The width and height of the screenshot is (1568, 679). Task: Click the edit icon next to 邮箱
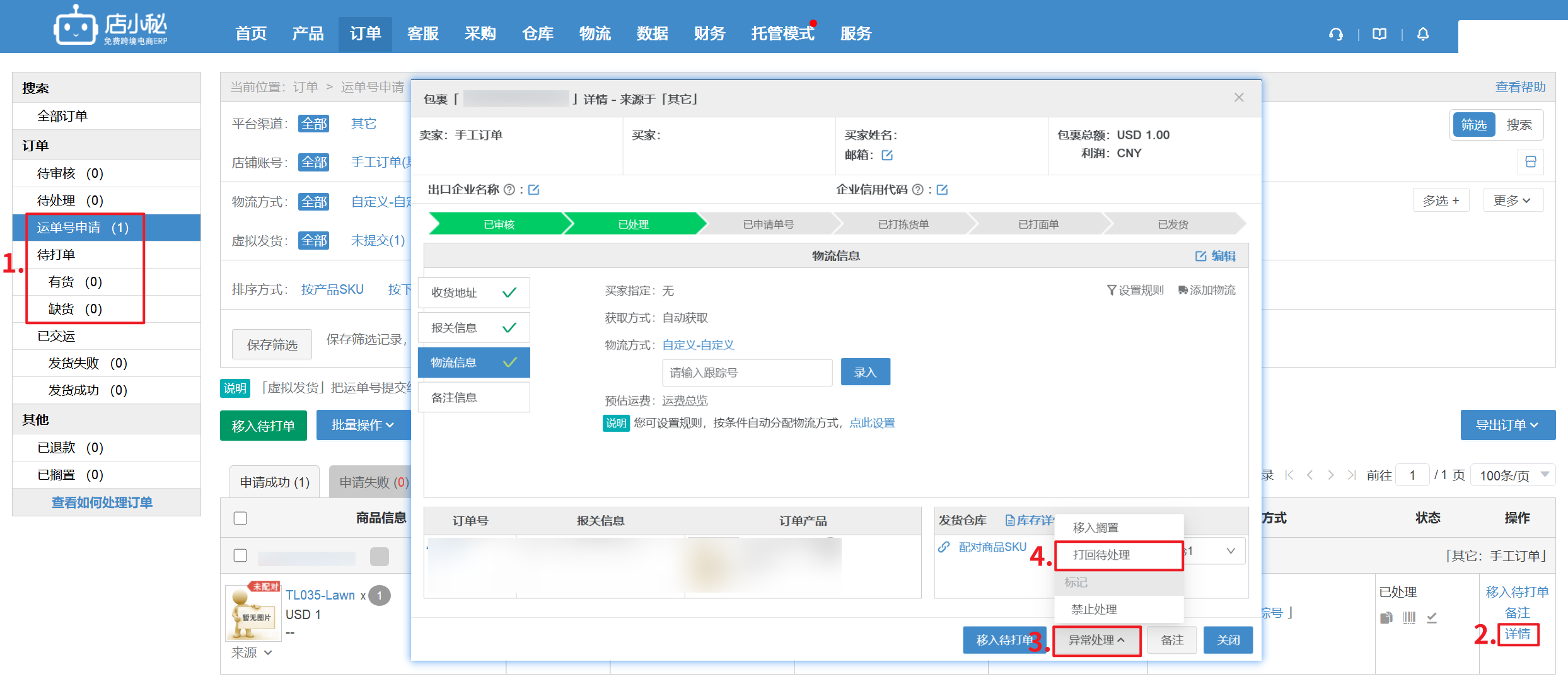tap(887, 155)
